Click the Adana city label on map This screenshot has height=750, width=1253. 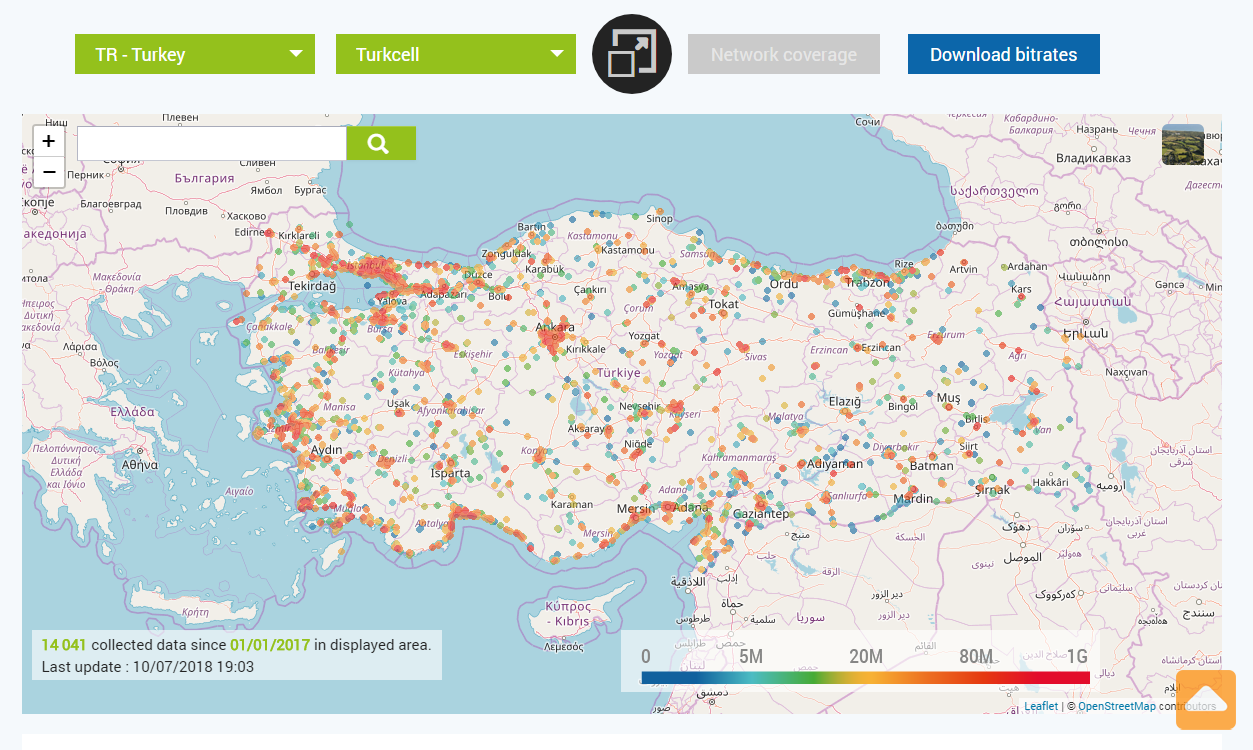(690, 508)
